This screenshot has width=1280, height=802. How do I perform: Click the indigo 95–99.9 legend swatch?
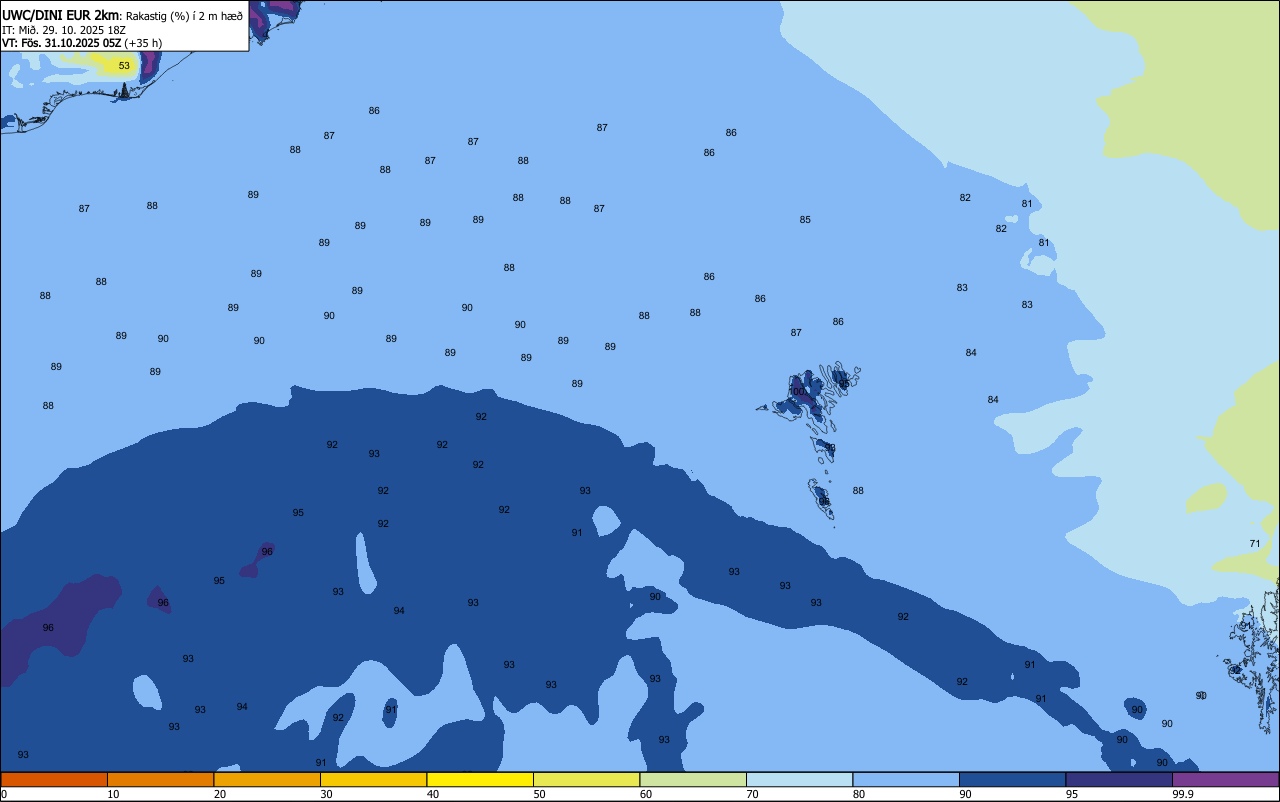[x=1119, y=779]
